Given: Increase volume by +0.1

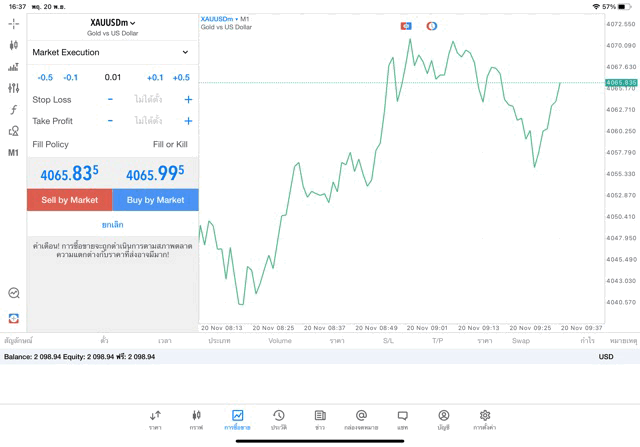Looking at the screenshot, I should (155, 77).
